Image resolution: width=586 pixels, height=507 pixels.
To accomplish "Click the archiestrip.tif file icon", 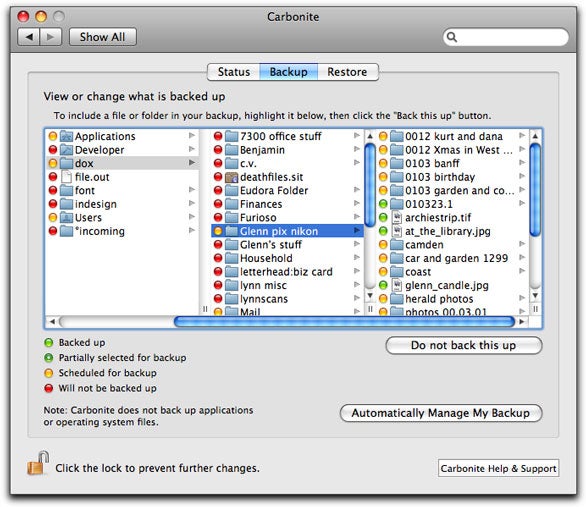I will click(396, 217).
